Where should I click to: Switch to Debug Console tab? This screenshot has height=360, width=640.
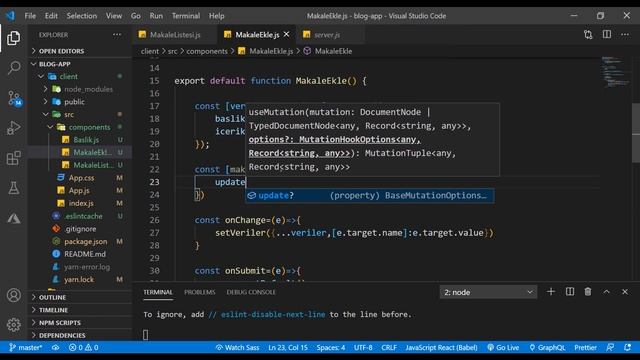[251, 292]
